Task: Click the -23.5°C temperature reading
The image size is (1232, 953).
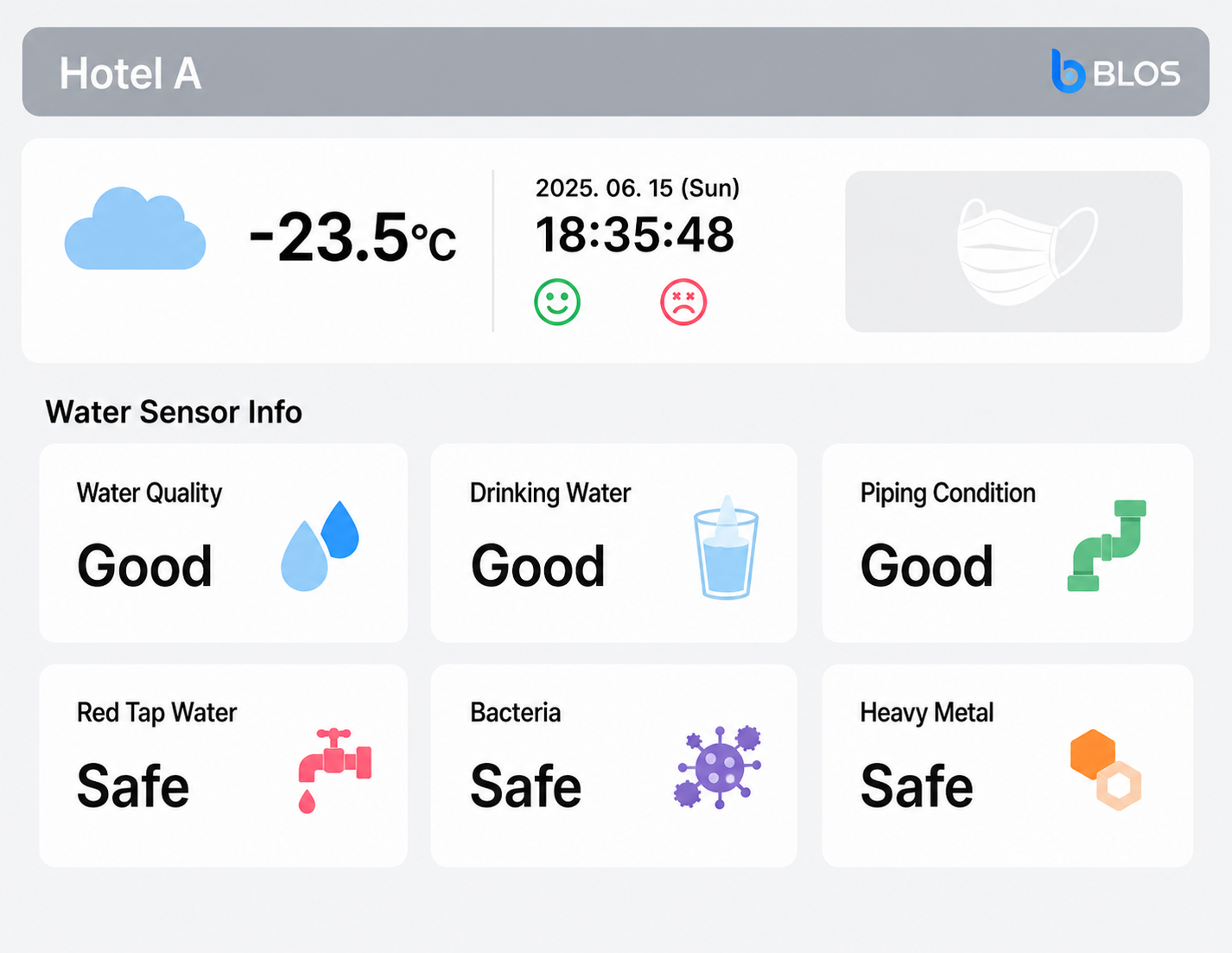Action: pyautogui.click(x=352, y=238)
